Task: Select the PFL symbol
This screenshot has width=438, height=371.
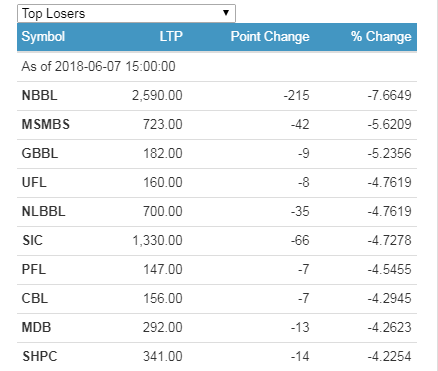Action: 34,269
